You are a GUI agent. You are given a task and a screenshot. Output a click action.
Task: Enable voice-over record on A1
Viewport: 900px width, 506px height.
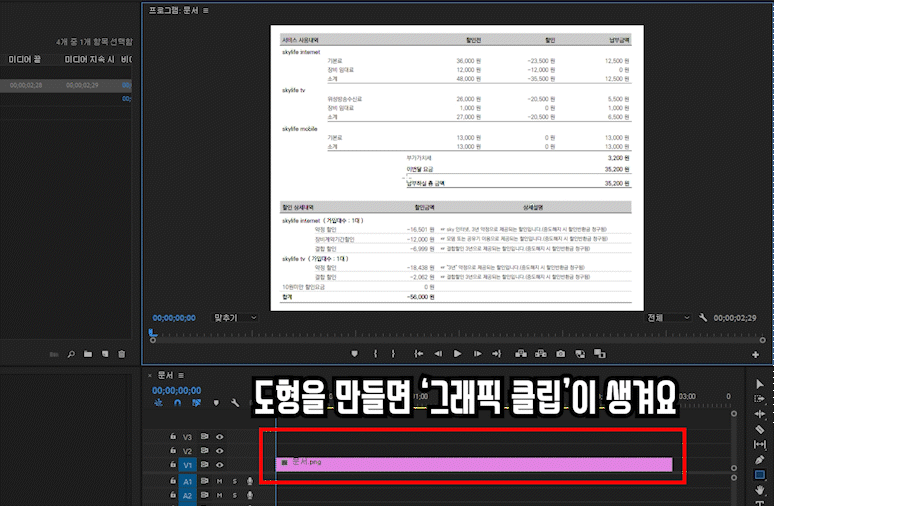click(x=250, y=481)
